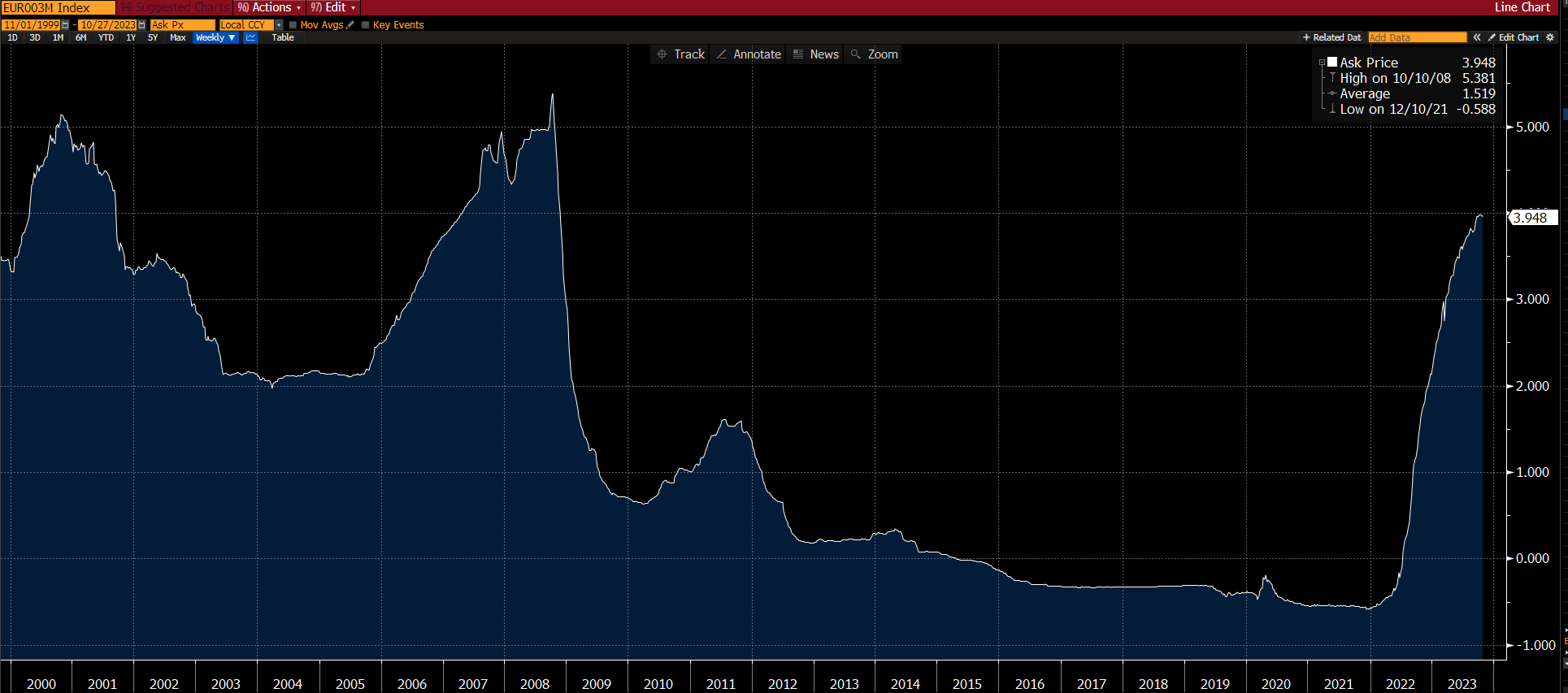Viewport: 1568px width, 693px height.
Task: Enable the Key Events checkbox
Action: point(365,25)
